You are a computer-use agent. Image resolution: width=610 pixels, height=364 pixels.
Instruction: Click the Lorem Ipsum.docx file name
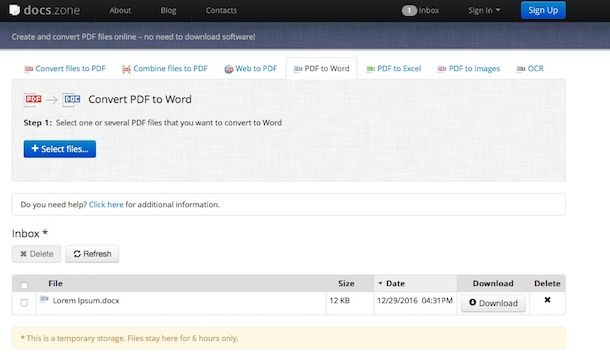pos(86,301)
